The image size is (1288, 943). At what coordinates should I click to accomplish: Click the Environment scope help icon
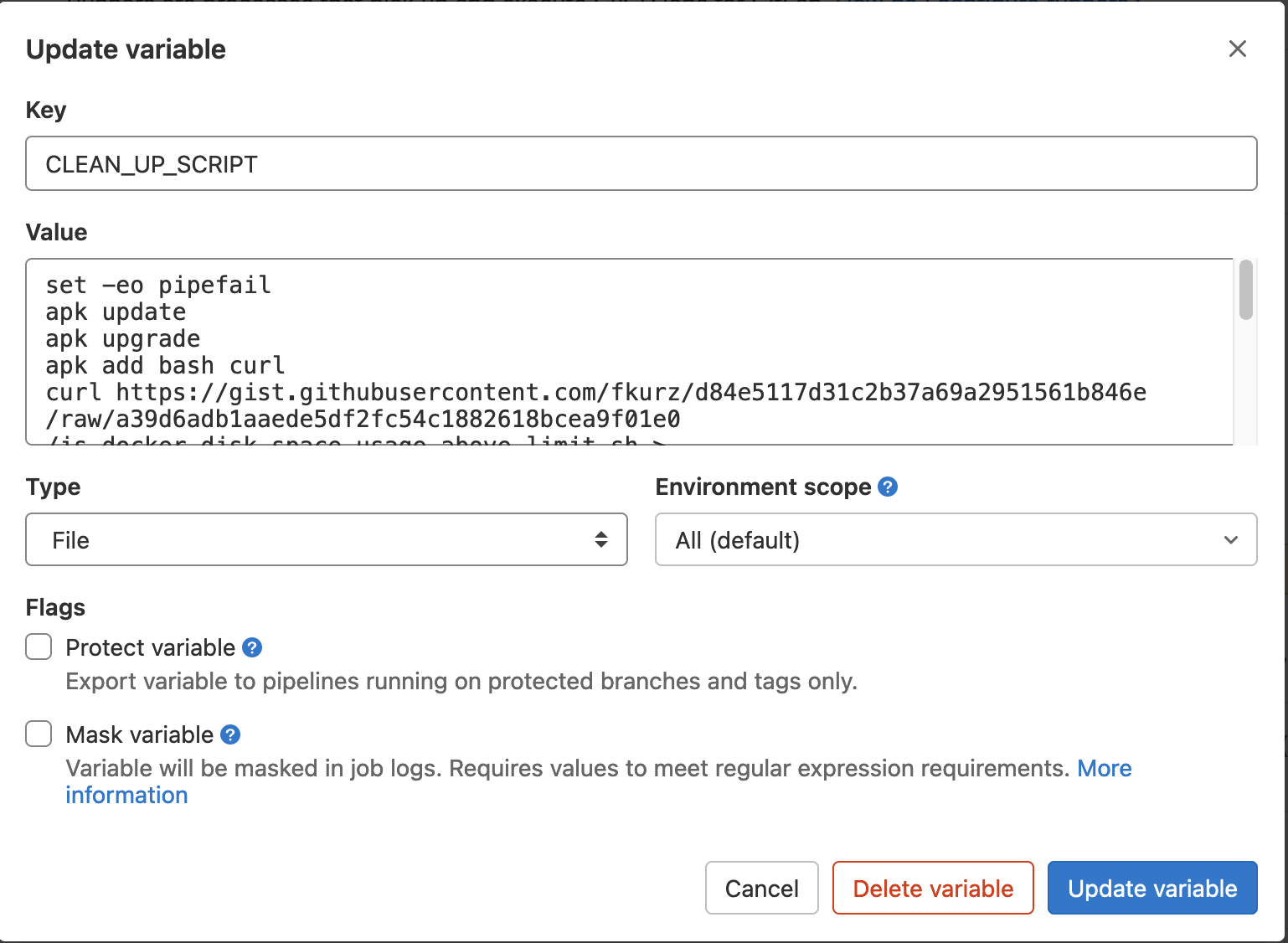[887, 486]
